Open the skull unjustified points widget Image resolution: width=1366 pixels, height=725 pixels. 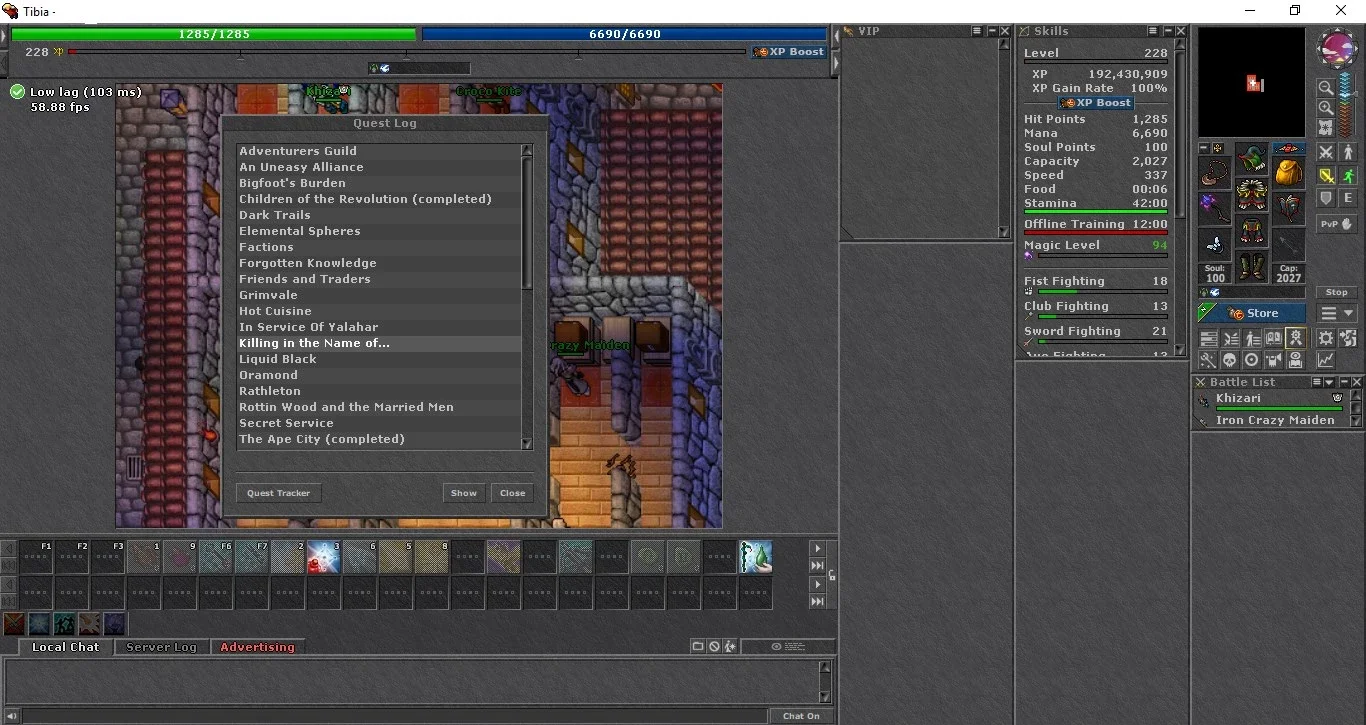click(1231, 360)
